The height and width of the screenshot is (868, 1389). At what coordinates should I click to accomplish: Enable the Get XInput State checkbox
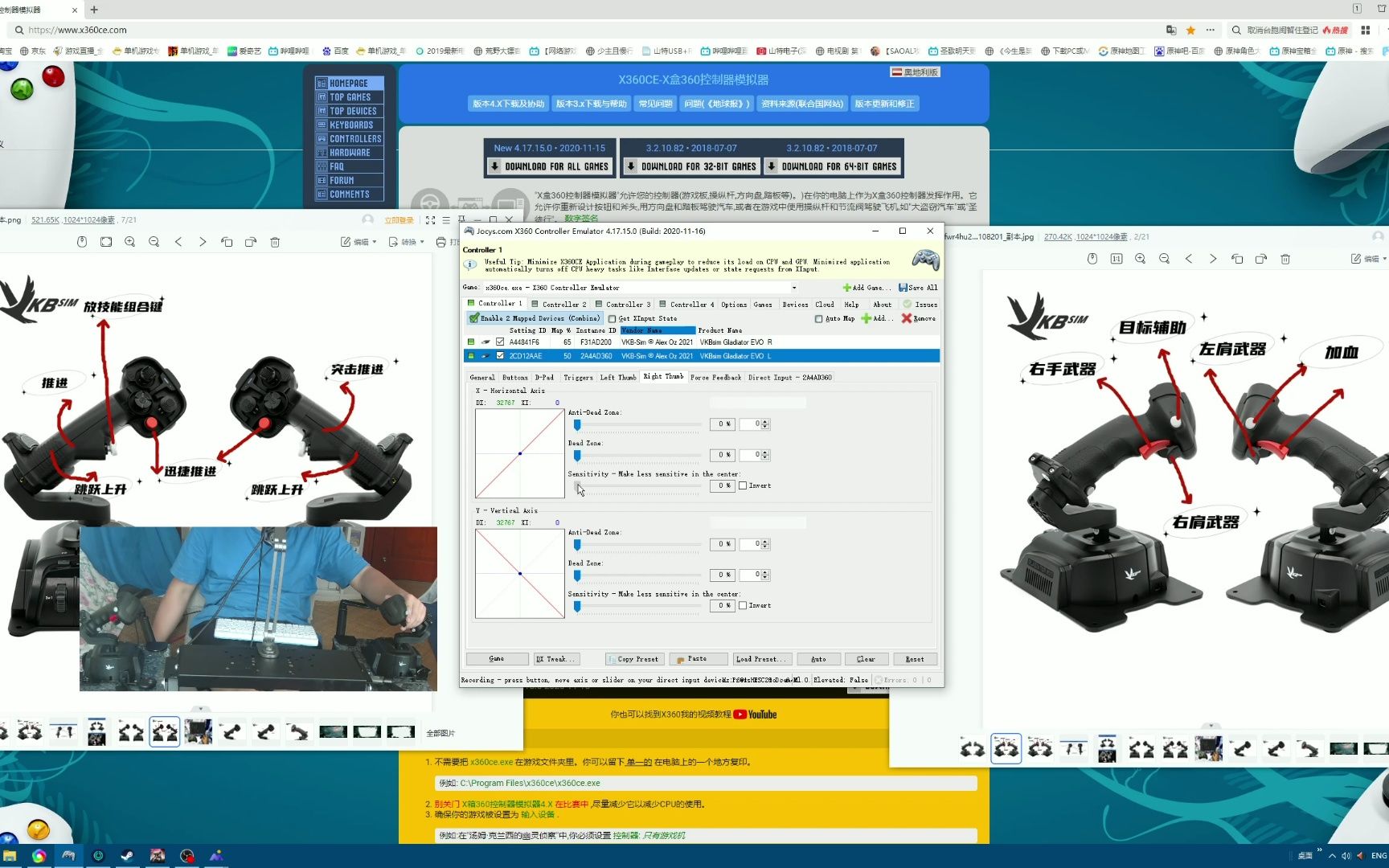tap(613, 318)
